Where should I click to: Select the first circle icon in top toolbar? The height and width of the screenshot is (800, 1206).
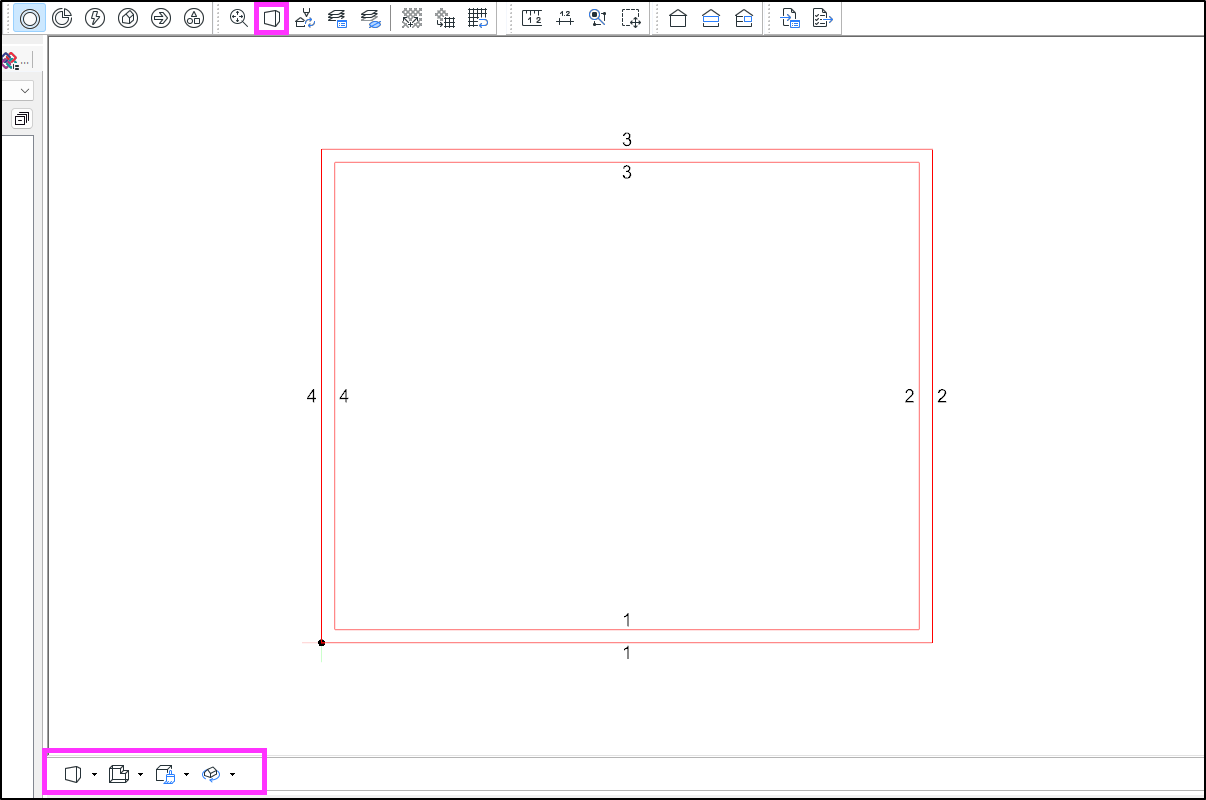(29, 18)
